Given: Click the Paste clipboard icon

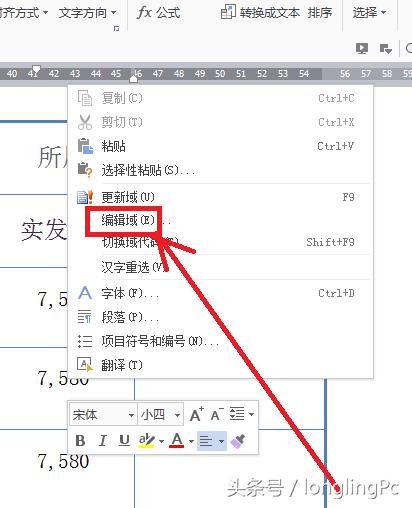Looking at the screenshot, I should click(x=85, y=146).
